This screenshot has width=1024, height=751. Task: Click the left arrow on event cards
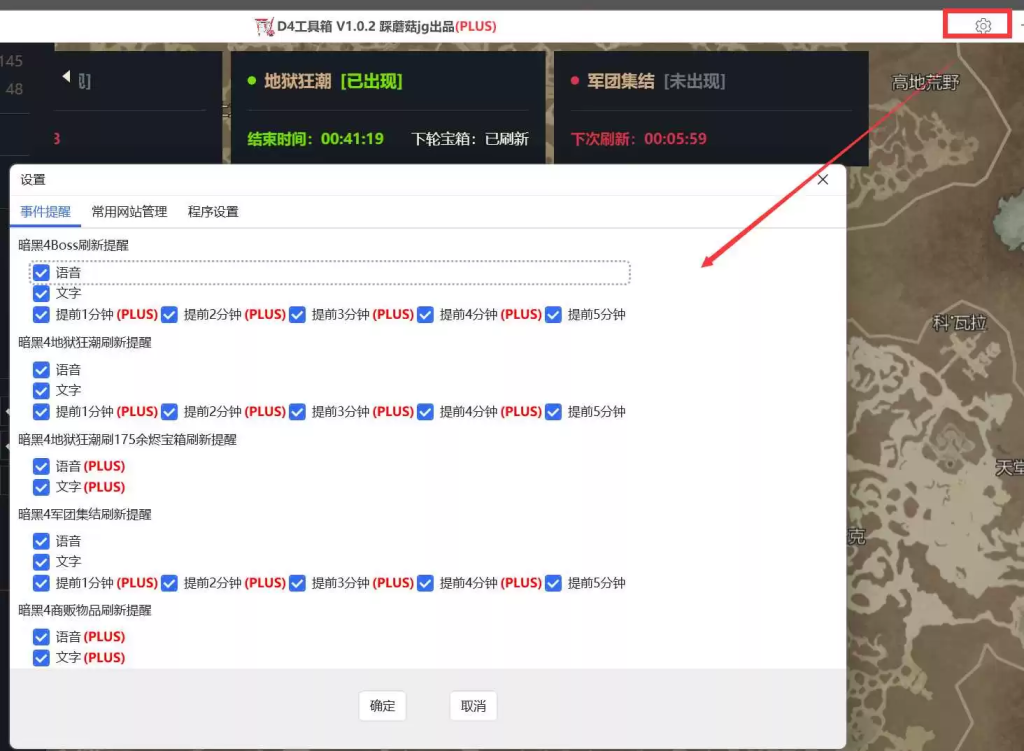(x=66, y=76)
